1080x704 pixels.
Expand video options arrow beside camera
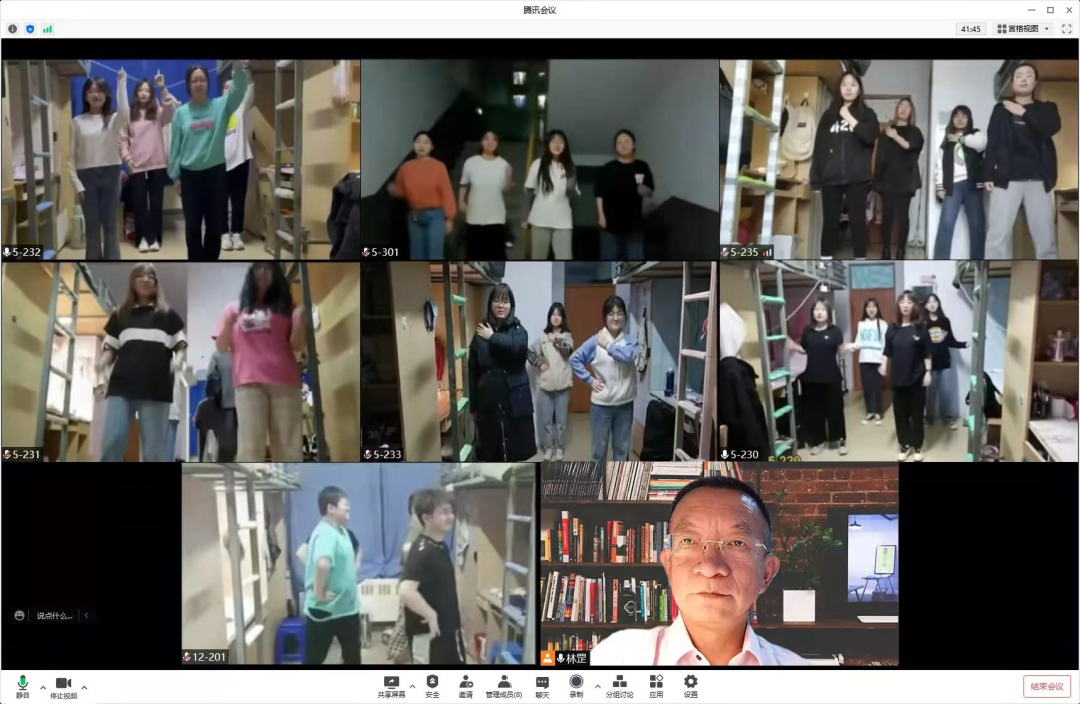coord(84,687)
